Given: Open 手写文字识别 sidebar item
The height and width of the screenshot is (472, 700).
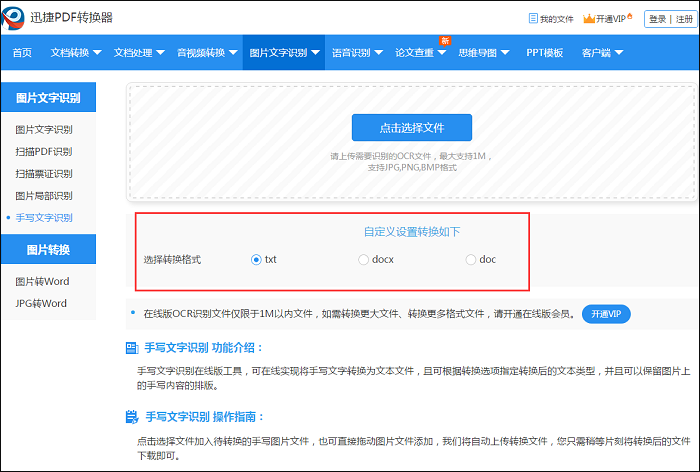Looking at the screenshot, I should click(44, 217).
